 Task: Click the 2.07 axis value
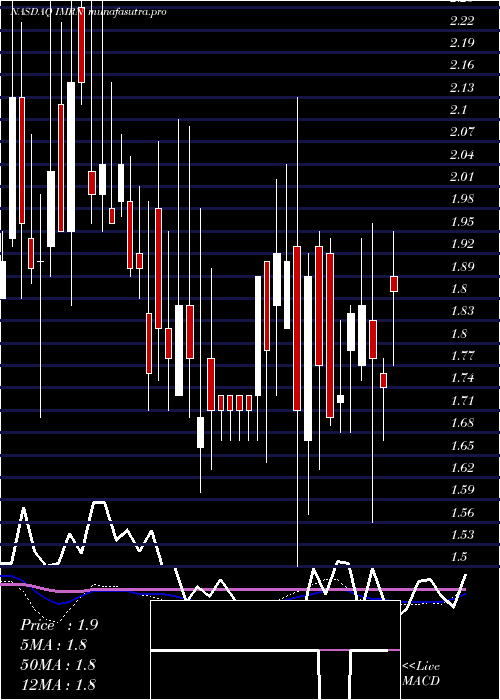coord(462,132)
